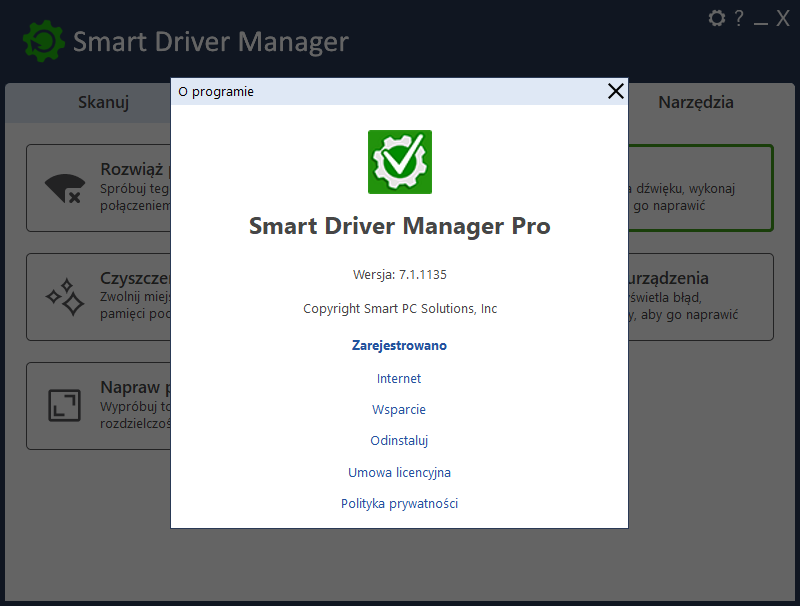Screen dimensions: 800x606
Task: Open settings gear in main window title bar
Action: [717, 18]
